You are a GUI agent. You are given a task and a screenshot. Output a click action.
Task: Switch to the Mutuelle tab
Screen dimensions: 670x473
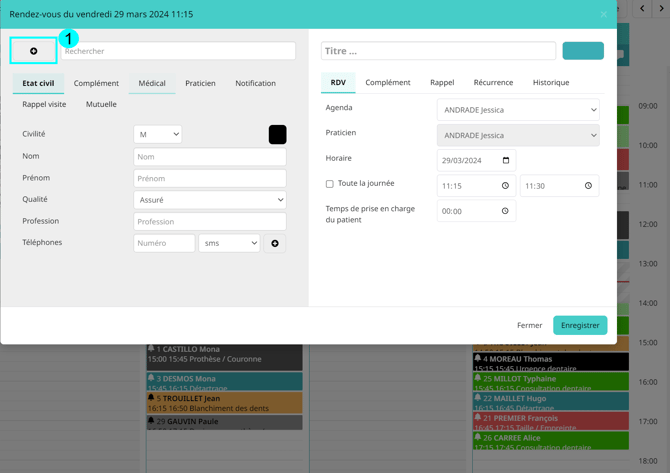point(101,104)
